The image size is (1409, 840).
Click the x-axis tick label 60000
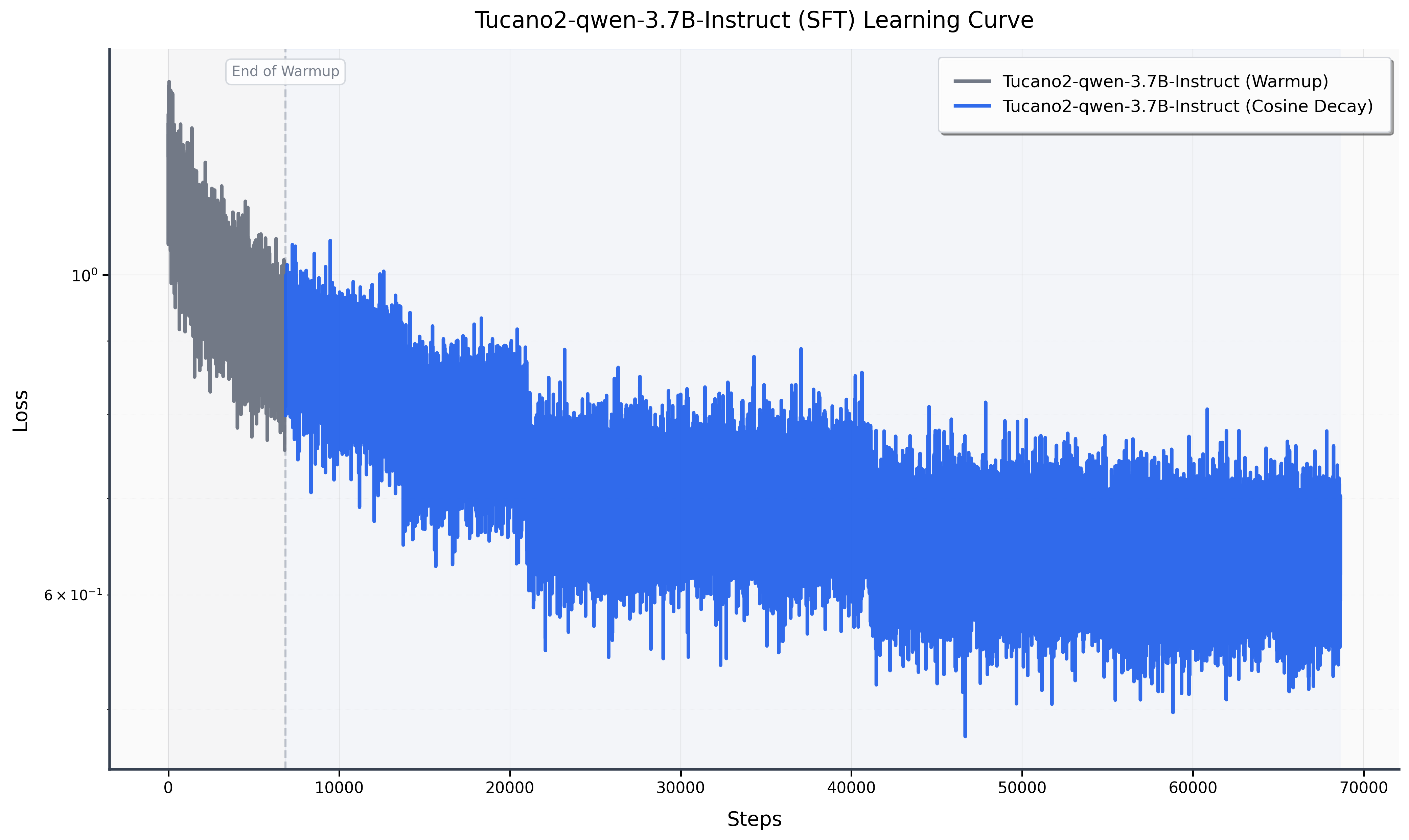pos(1193,787)
